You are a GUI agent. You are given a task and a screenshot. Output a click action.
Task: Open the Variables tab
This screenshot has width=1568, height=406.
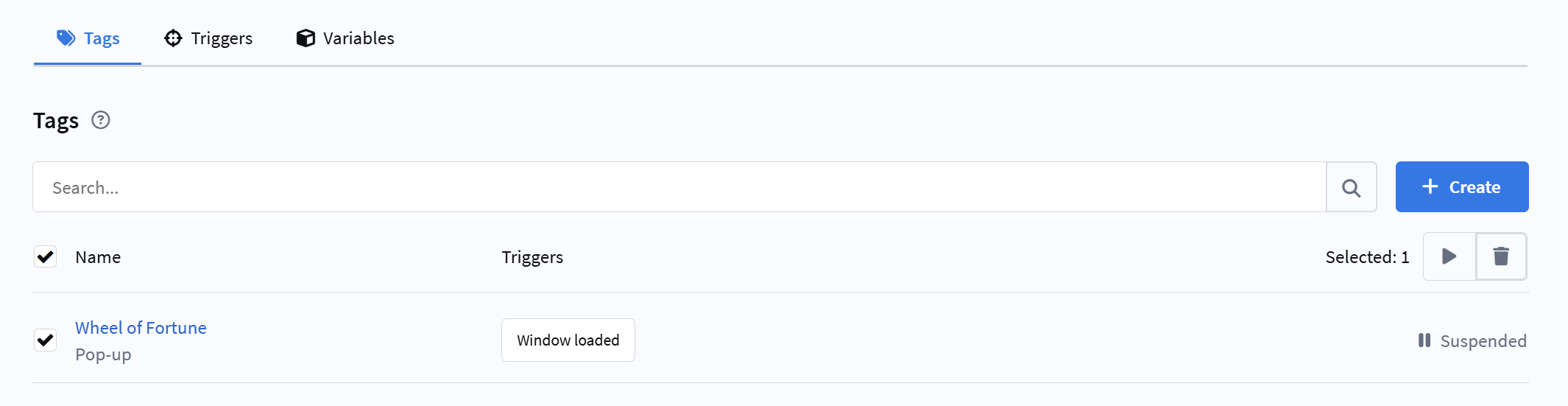(x=345, y=38)
